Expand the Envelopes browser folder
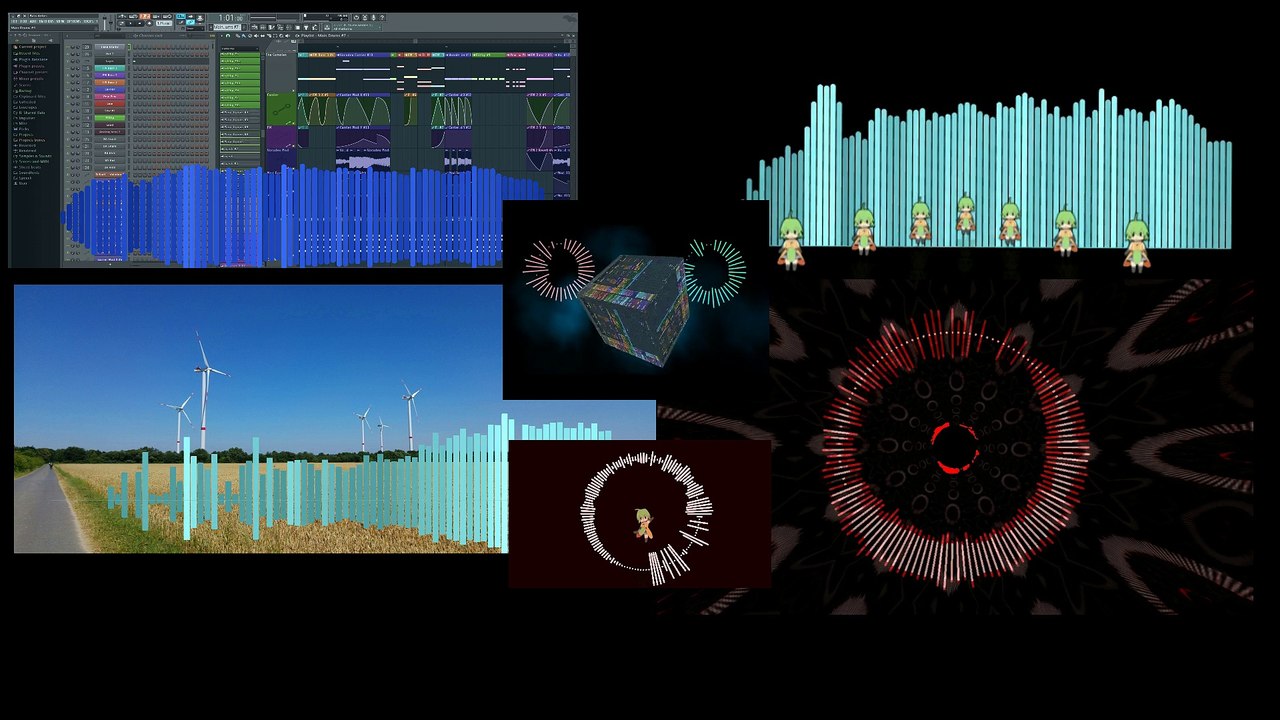This screenshot has height=720, width=1280. 27,109
